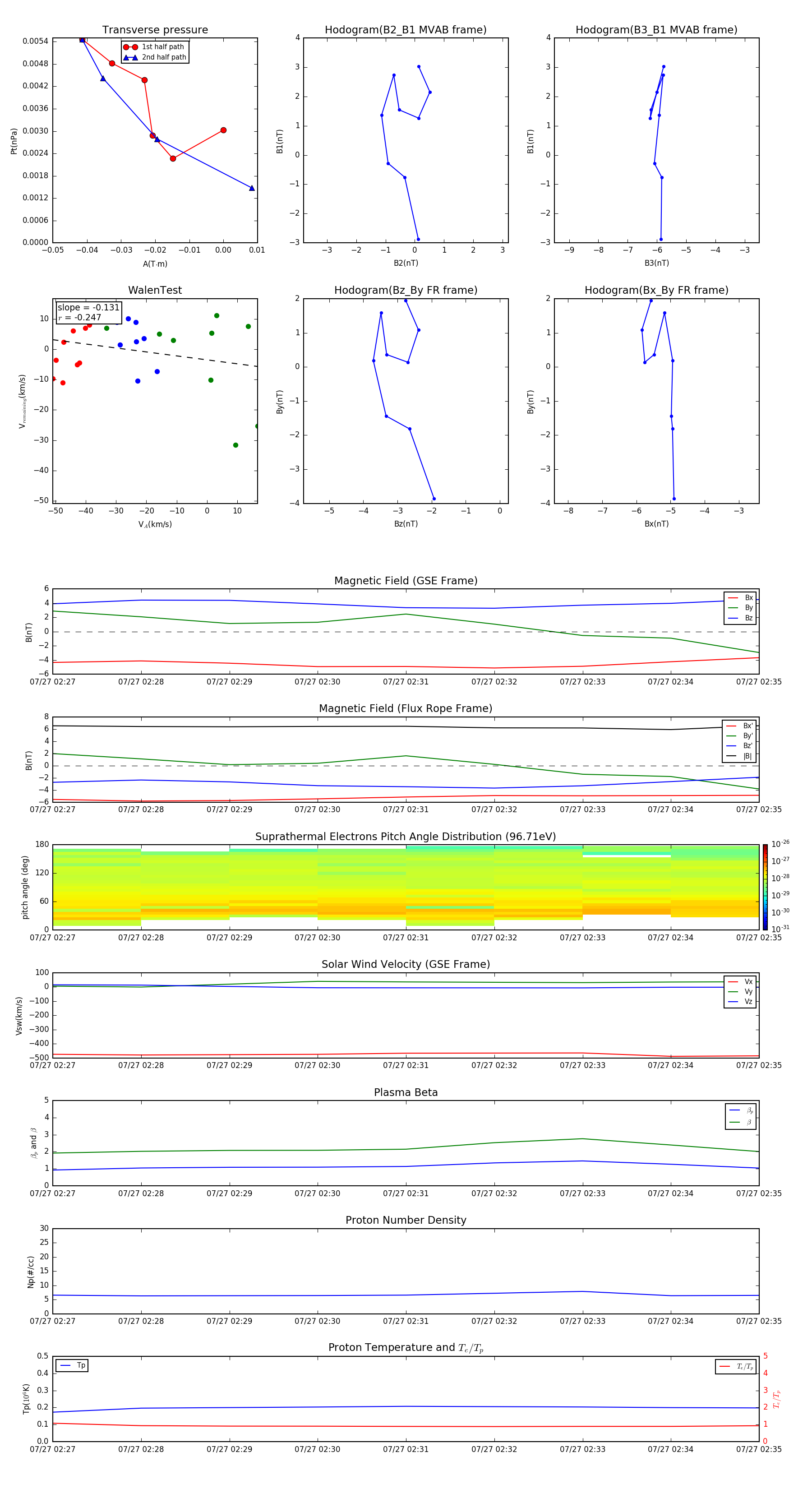Click the Suprathermal Electrons Pitch Angle Distribution title
This screenshot has height=1489, width=812.
tap(406, 837)
